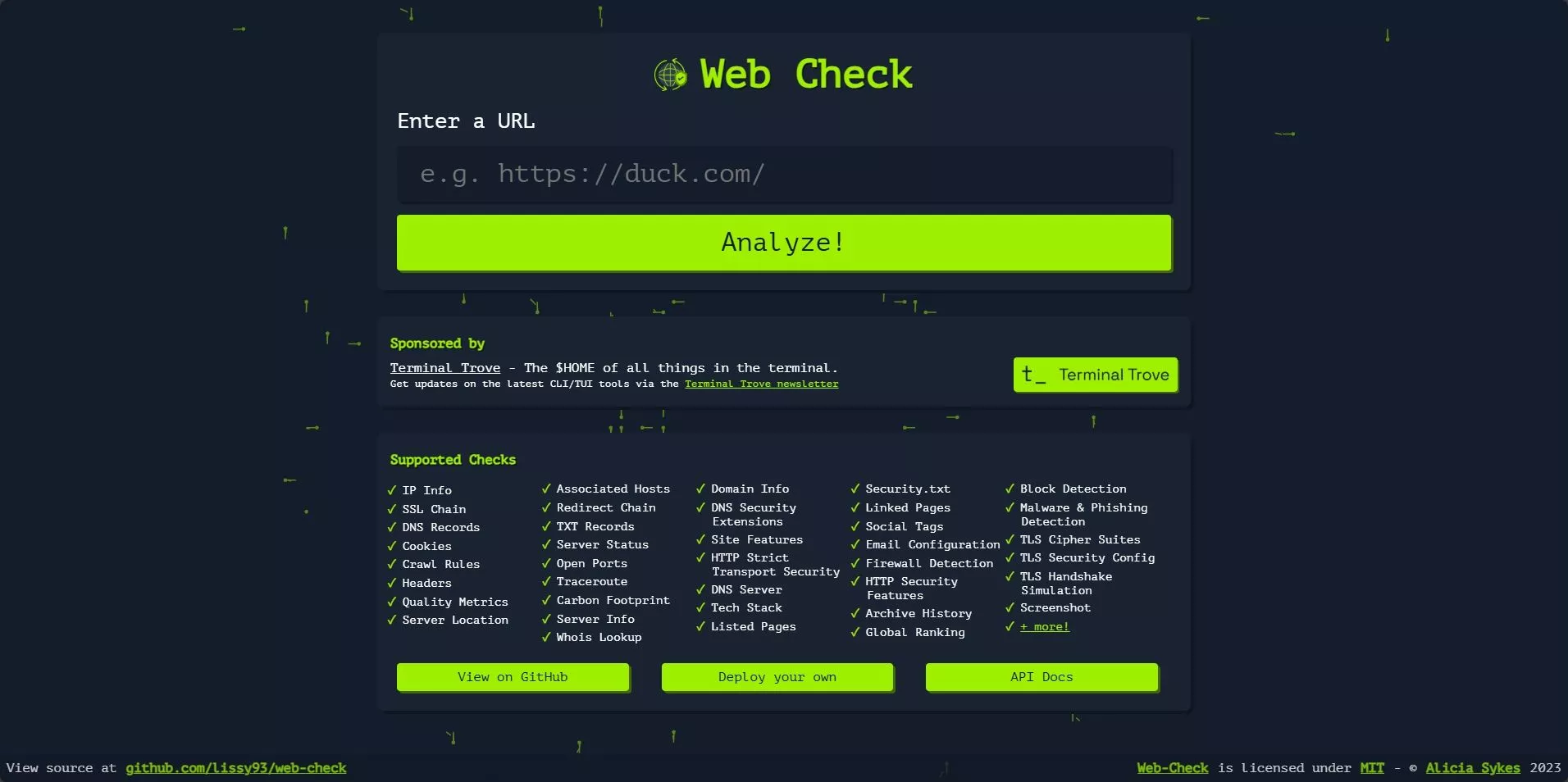Click the checkmark next to Screenshot

click(x=1010, y=608)
